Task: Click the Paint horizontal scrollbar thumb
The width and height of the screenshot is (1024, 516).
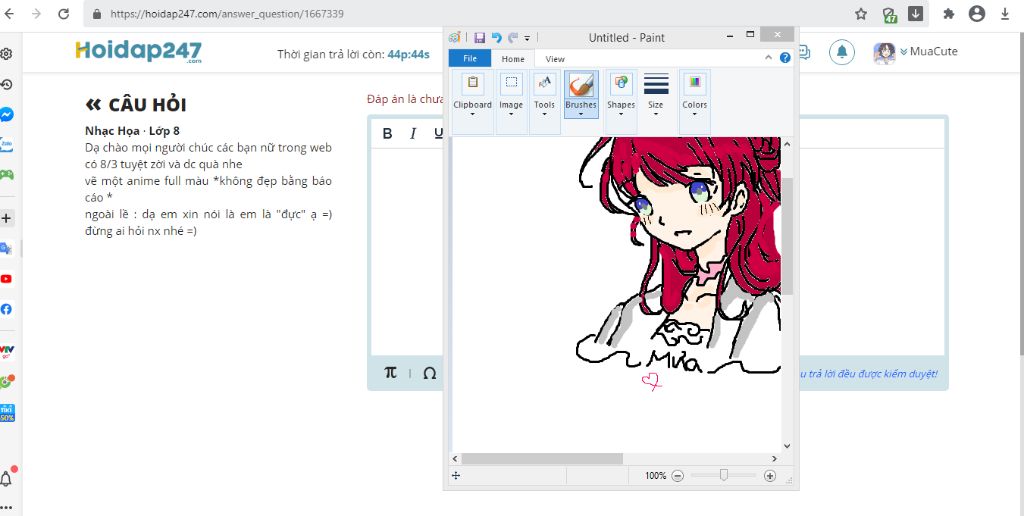Action: pos(542,459)
